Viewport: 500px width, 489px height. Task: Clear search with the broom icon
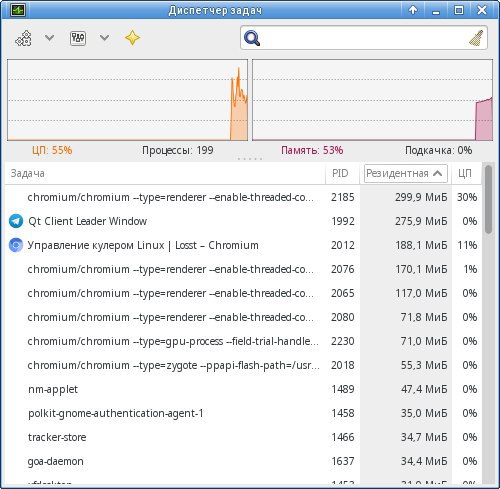[476, 38]
